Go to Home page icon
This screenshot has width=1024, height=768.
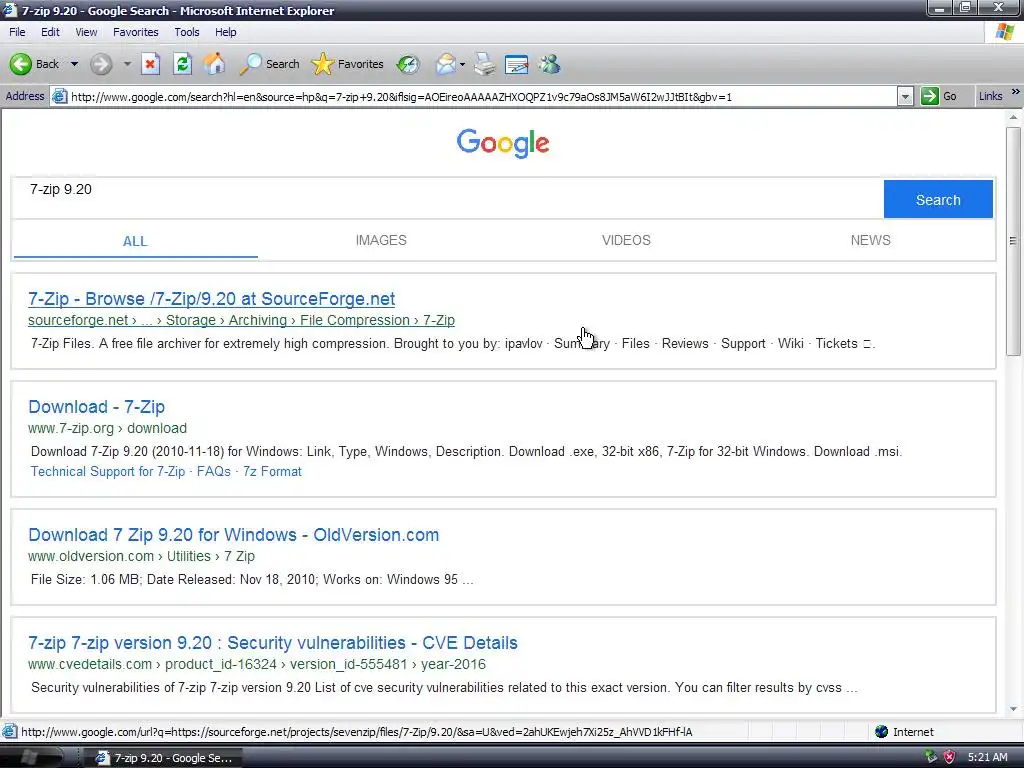pyautogui.click(x=214, y=64)
